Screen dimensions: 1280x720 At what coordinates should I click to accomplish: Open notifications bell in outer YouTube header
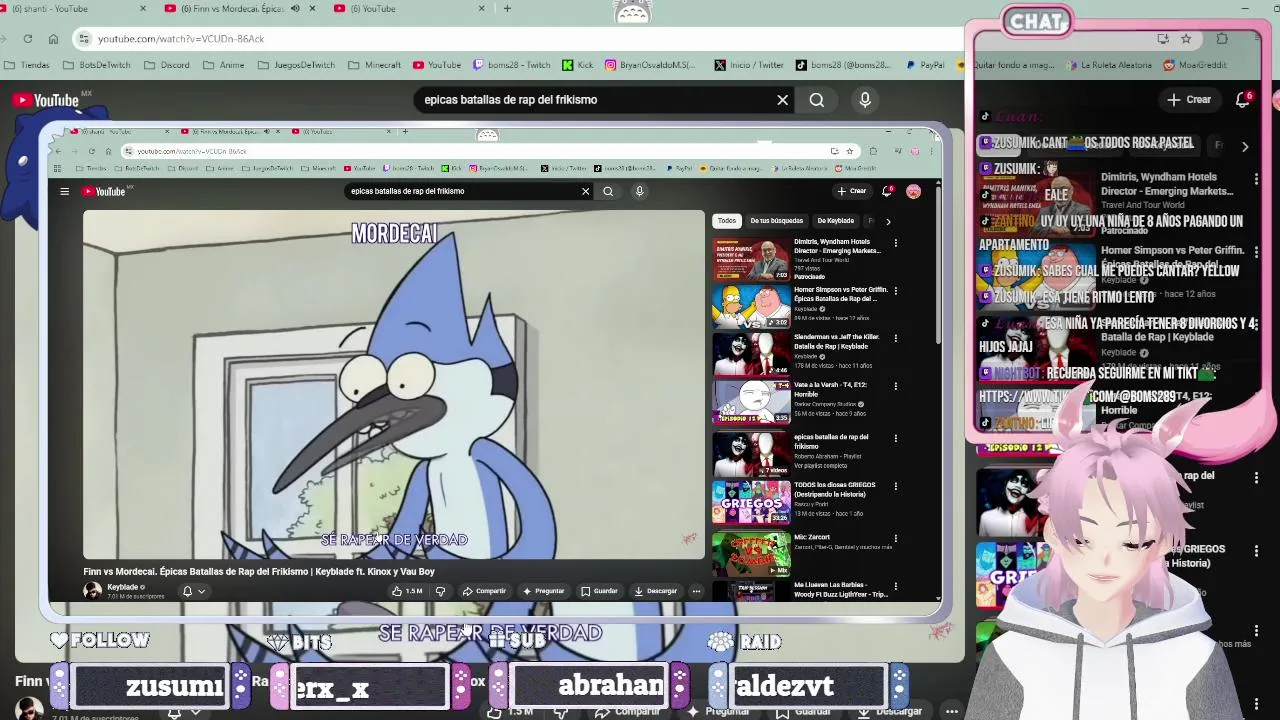coord(1243,100)
